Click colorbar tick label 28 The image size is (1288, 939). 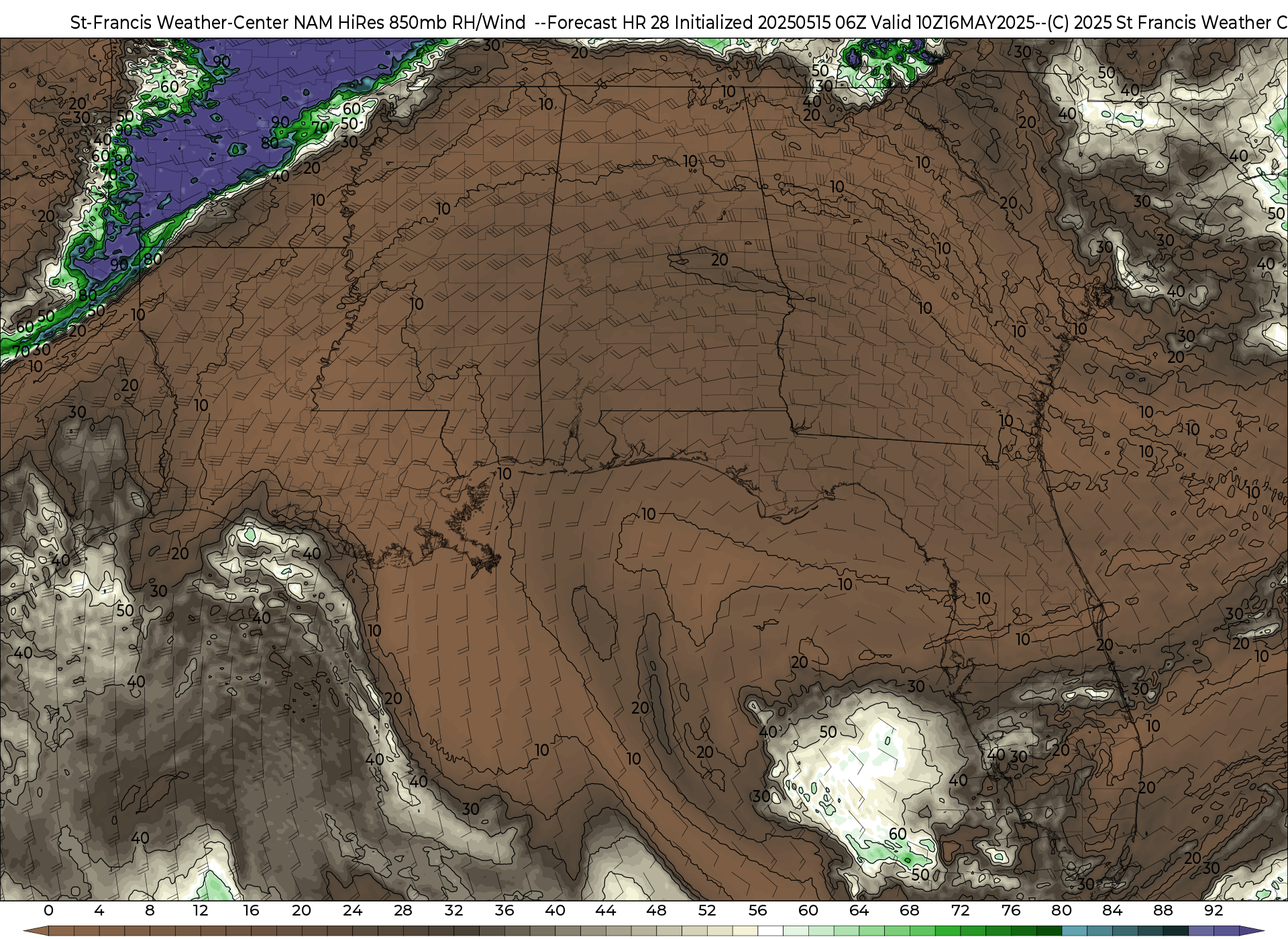tap(403, 910)
